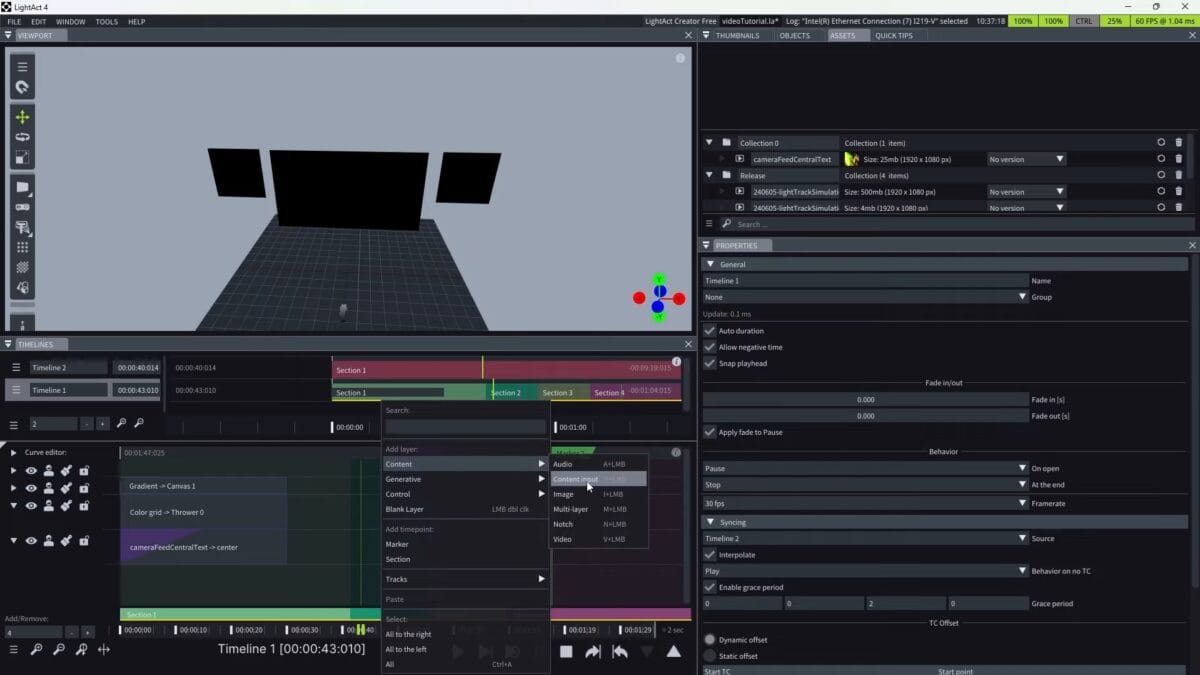Screen dimensions: 1200x675
Task: Lock the Gradient -> Canvas 1 layer
Action: [84, 487]
